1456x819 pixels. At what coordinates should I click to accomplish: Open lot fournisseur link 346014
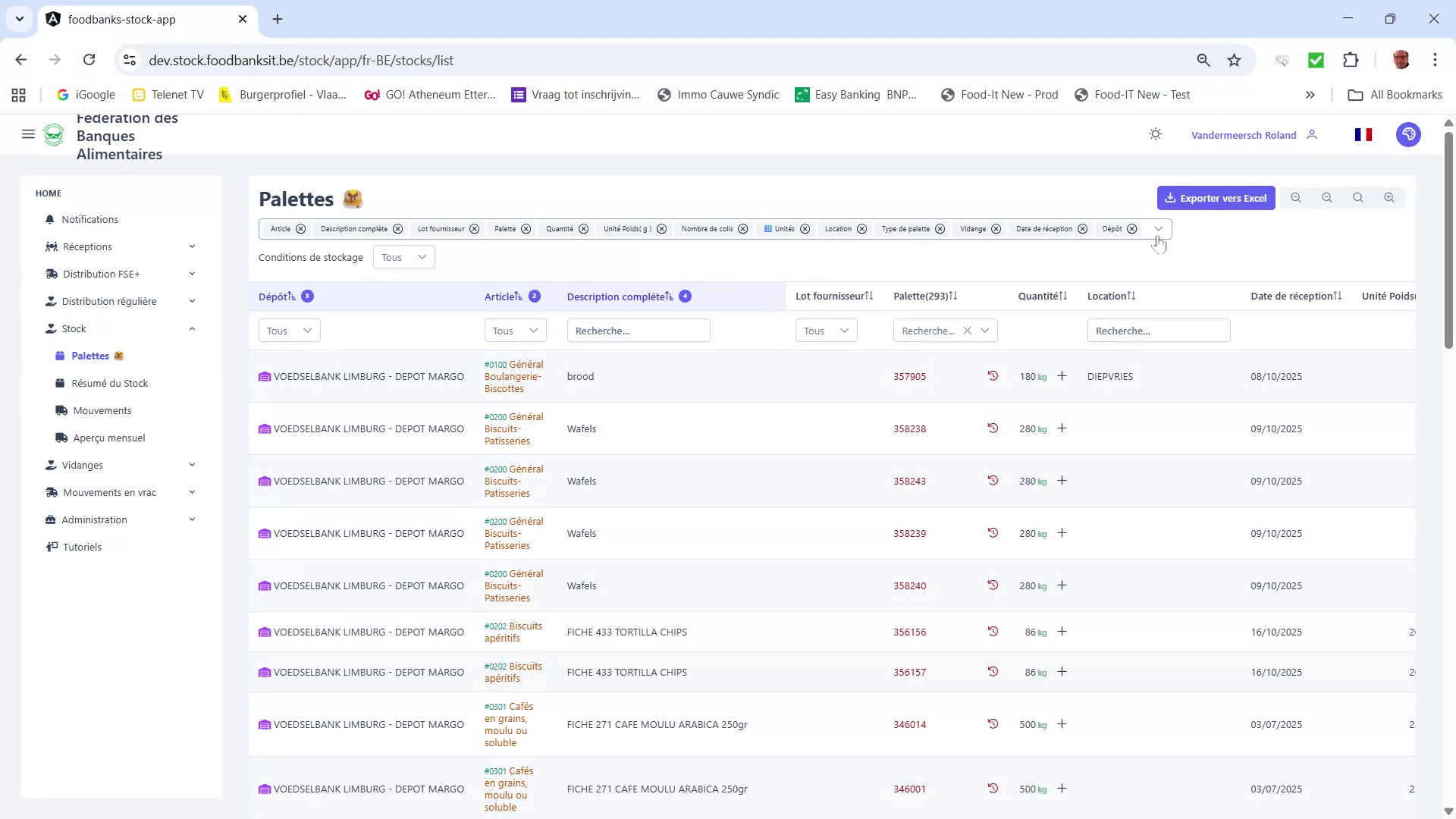point(909,724)
